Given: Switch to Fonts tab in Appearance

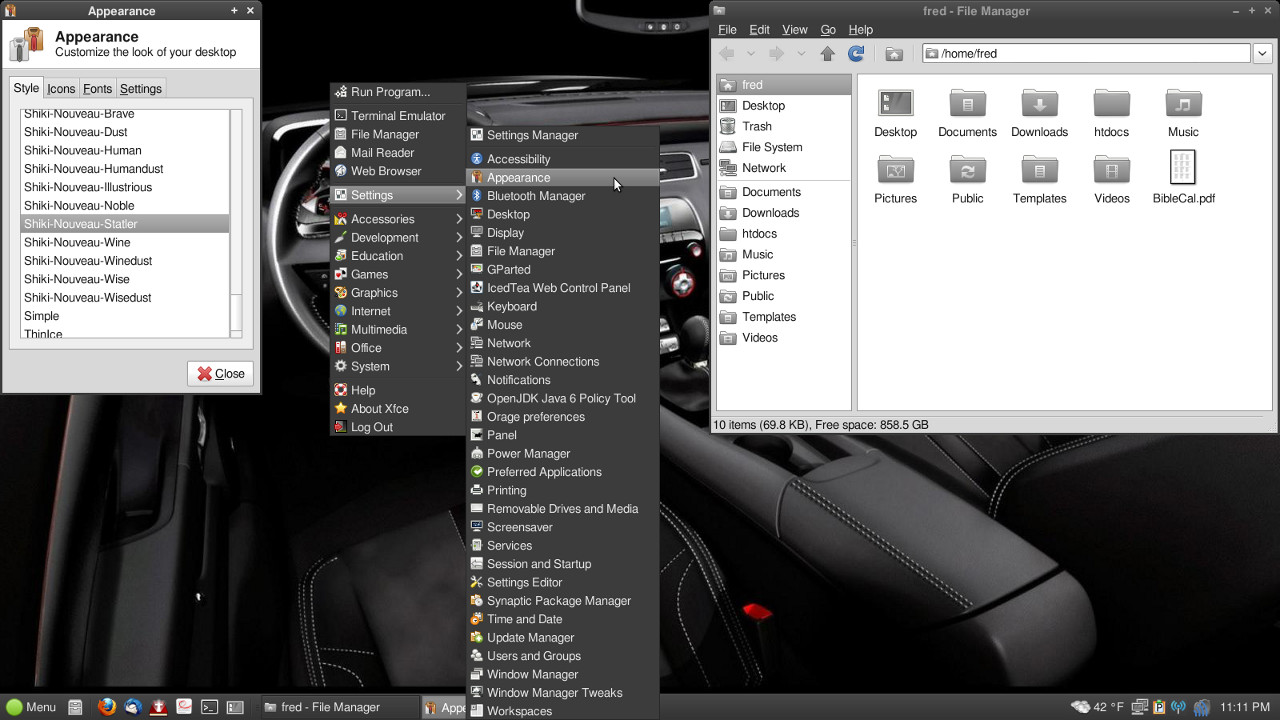Looking at the screenshot, I should click(x=97, y=89).
